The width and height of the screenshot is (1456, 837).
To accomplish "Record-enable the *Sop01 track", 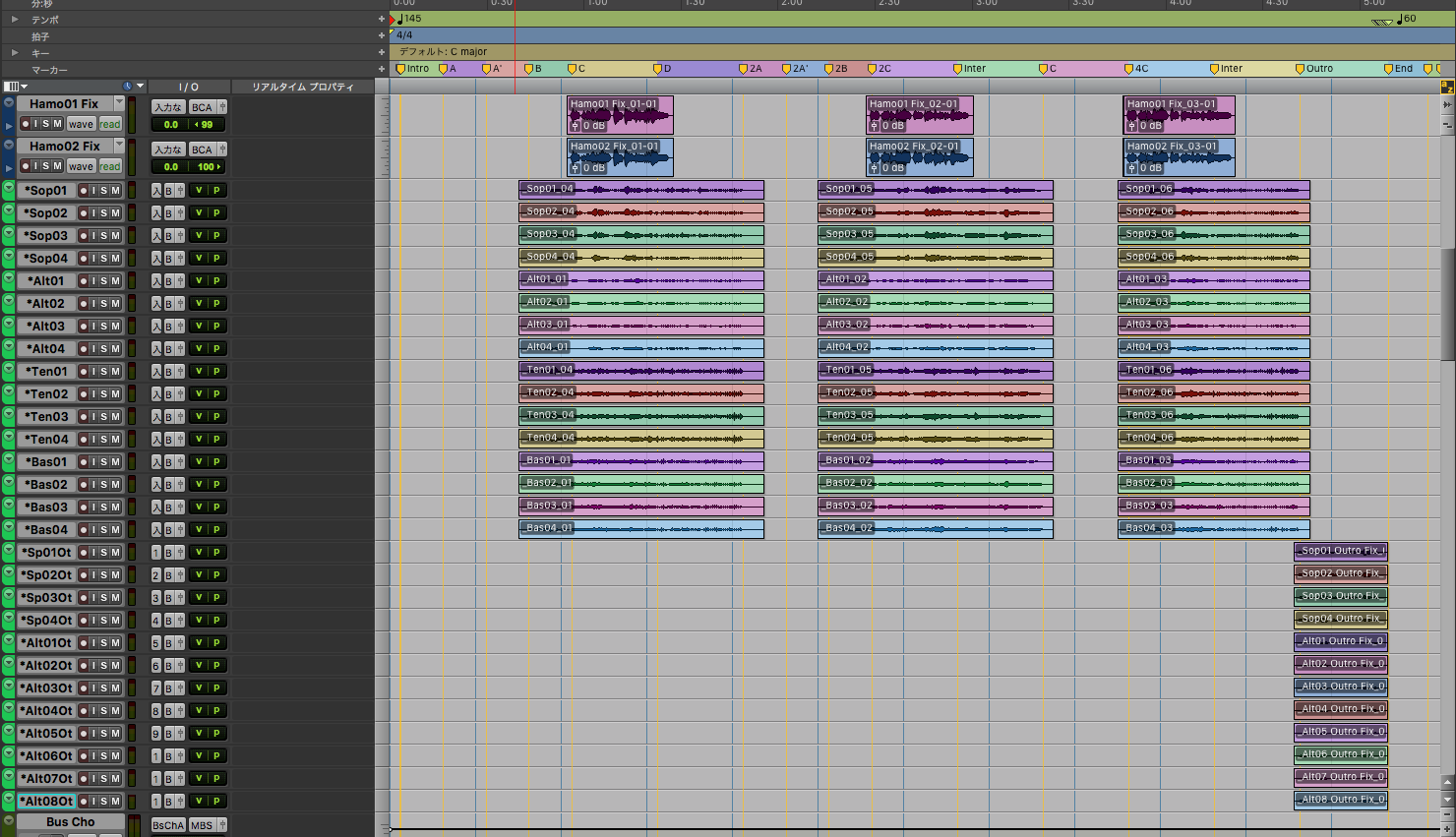I will coord(84,191).
